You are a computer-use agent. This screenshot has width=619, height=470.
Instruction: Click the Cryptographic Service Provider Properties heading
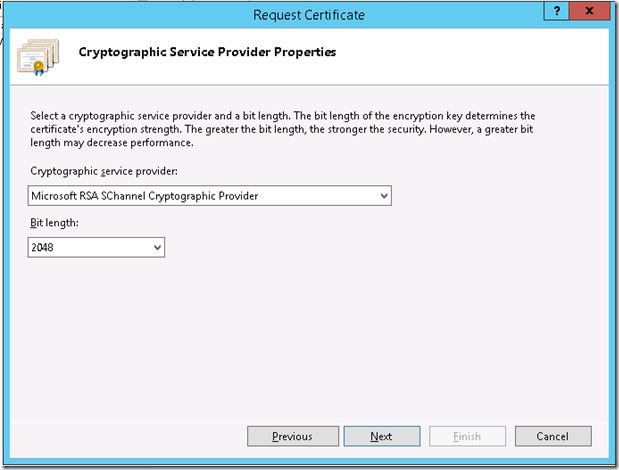coord(207,52)
